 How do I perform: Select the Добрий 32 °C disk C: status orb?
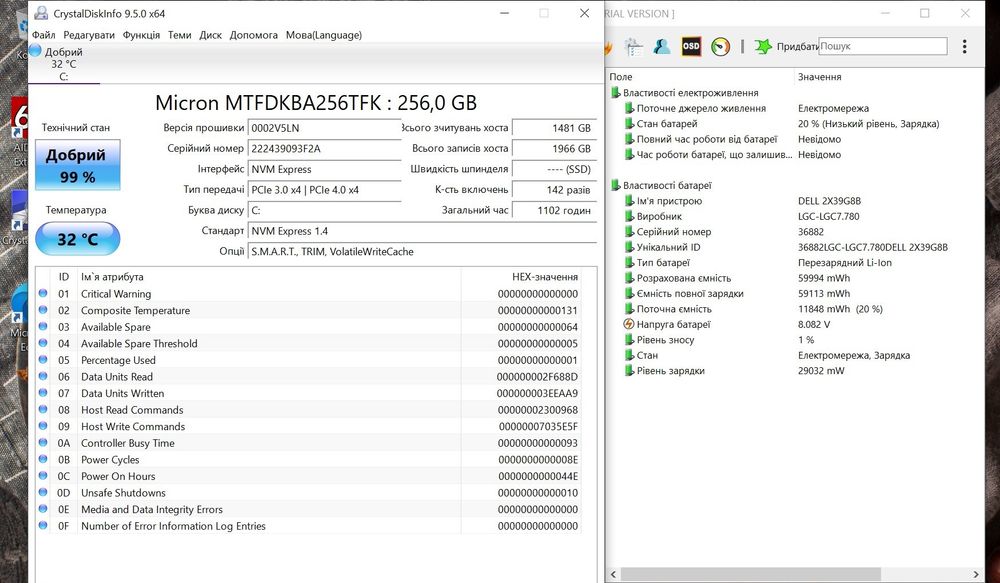point(35,50)
